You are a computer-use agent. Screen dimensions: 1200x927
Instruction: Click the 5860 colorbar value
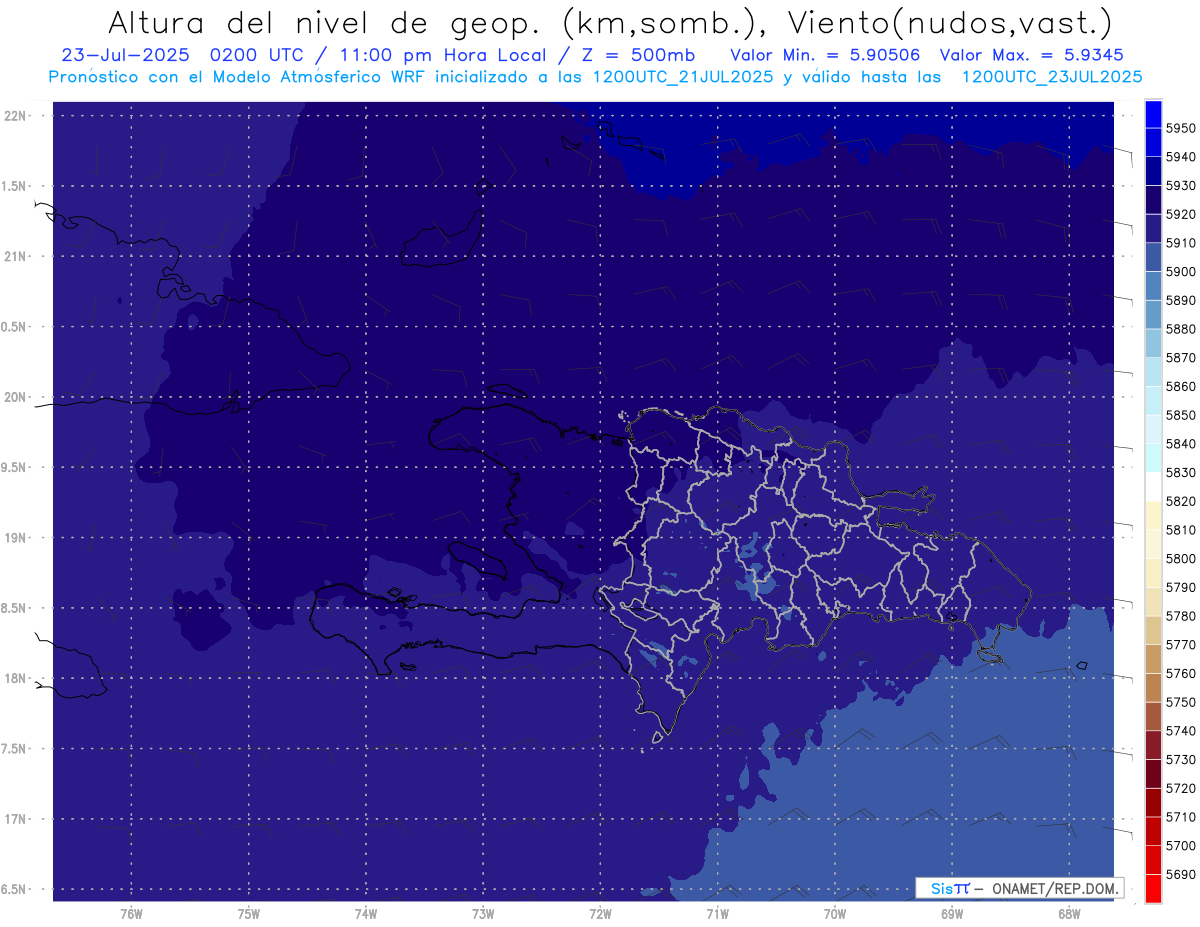[1181, 386]
